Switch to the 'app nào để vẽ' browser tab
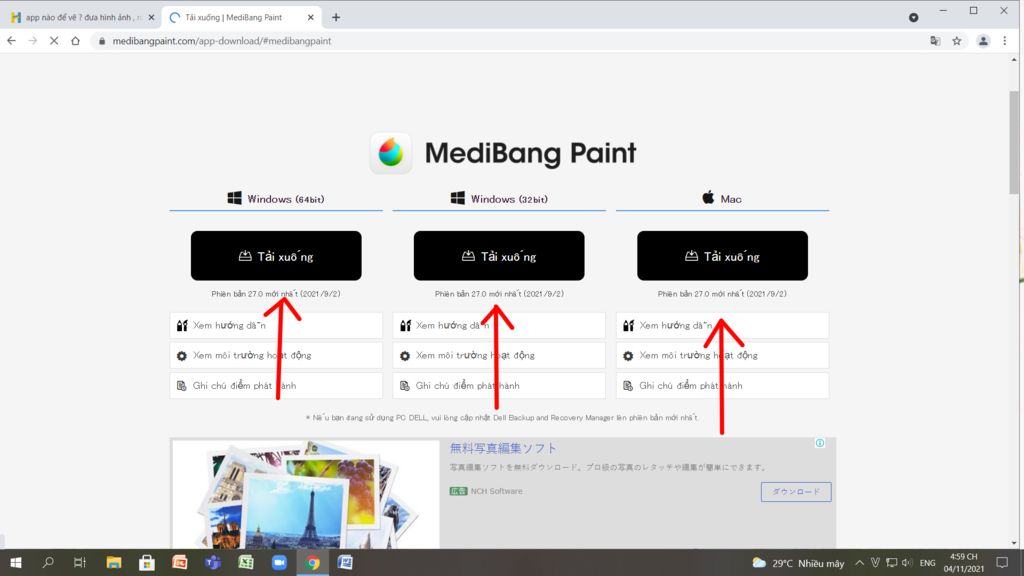Viewport: 1024px width, 576px height. (x=80, y=18)
